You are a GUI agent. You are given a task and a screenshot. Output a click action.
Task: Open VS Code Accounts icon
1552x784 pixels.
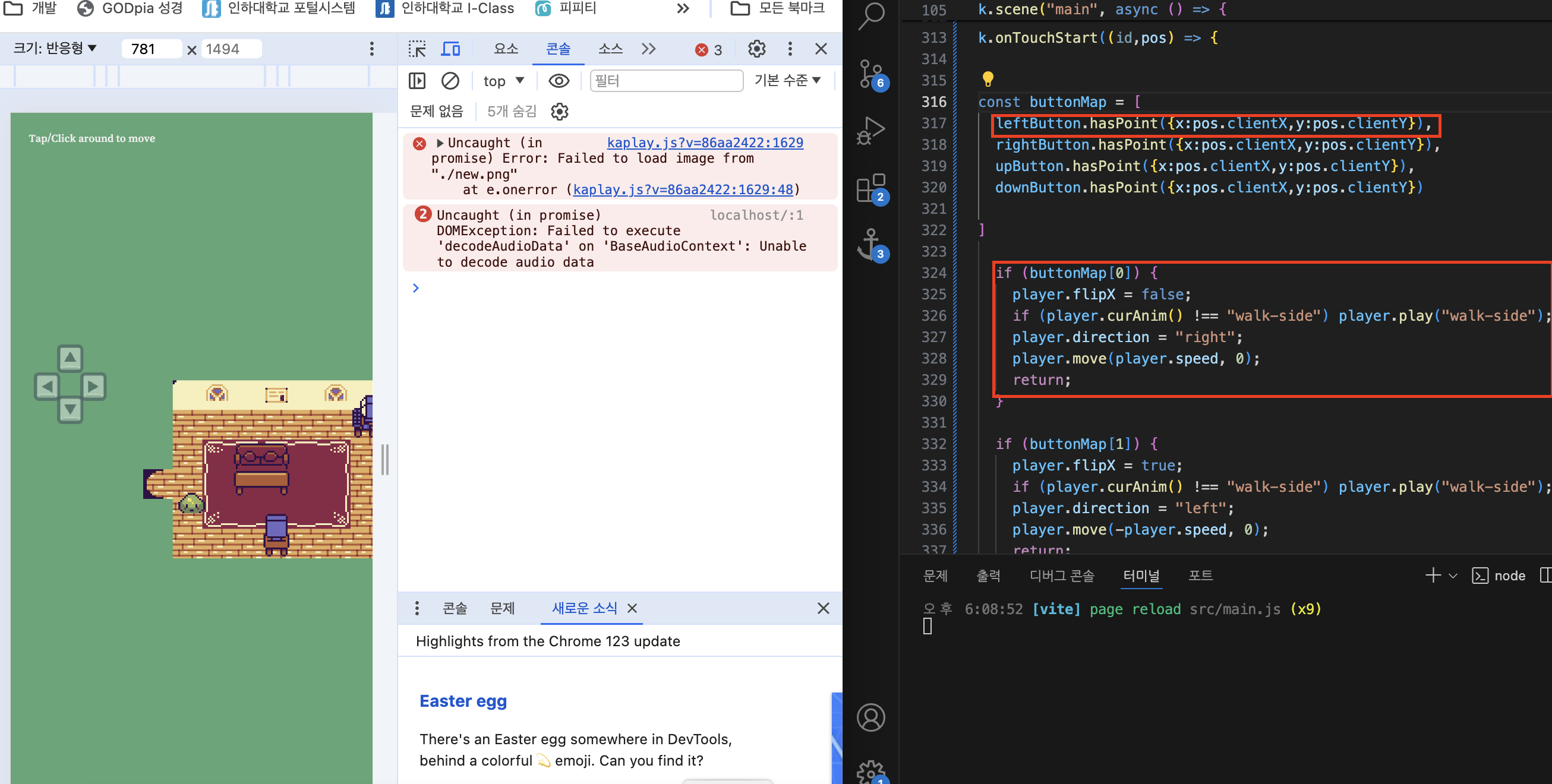[x=870, y=717]
